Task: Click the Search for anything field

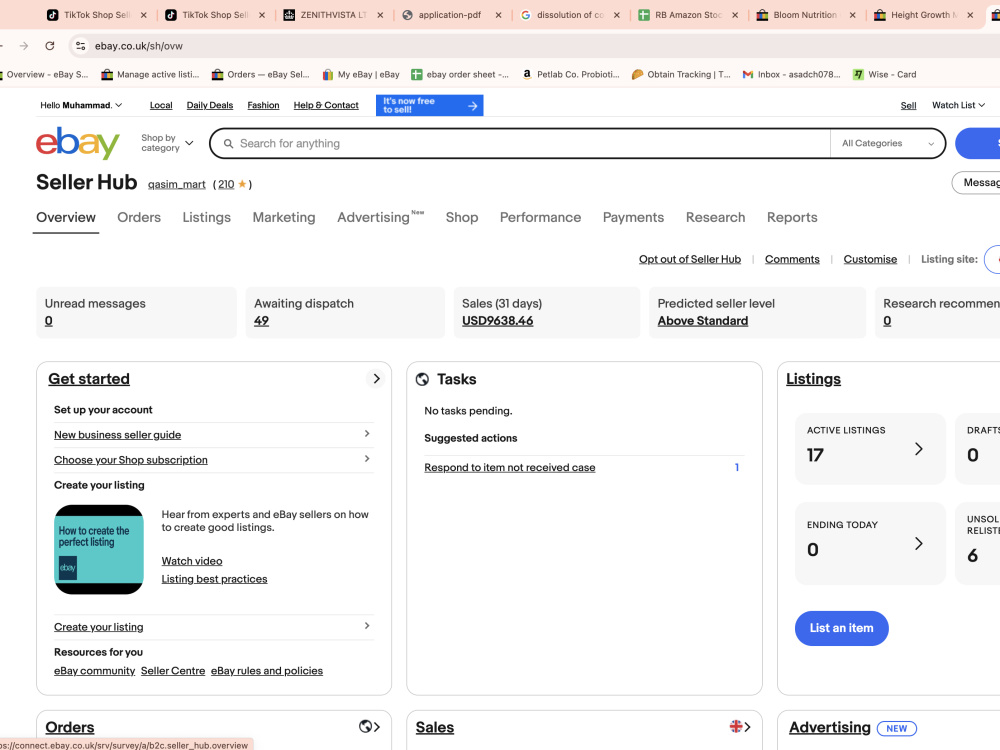Action: 520,143
